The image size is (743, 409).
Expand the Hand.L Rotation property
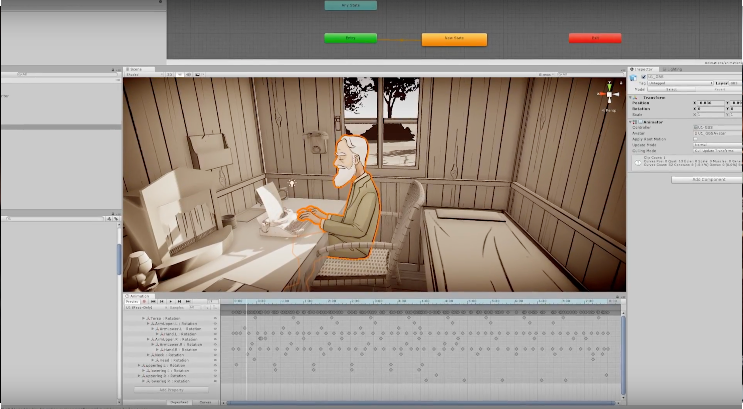[x=157, y=334]
